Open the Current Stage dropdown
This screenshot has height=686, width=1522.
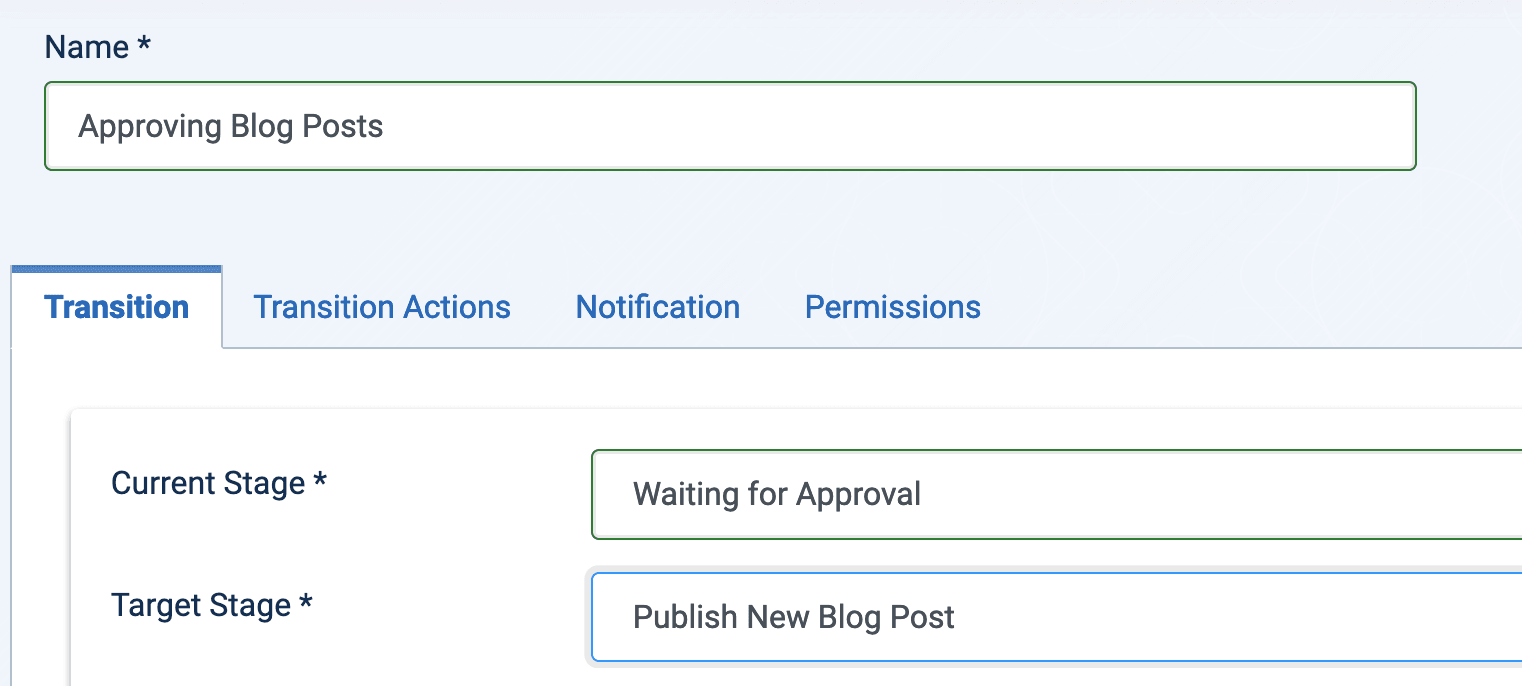tap(1050, 494)
